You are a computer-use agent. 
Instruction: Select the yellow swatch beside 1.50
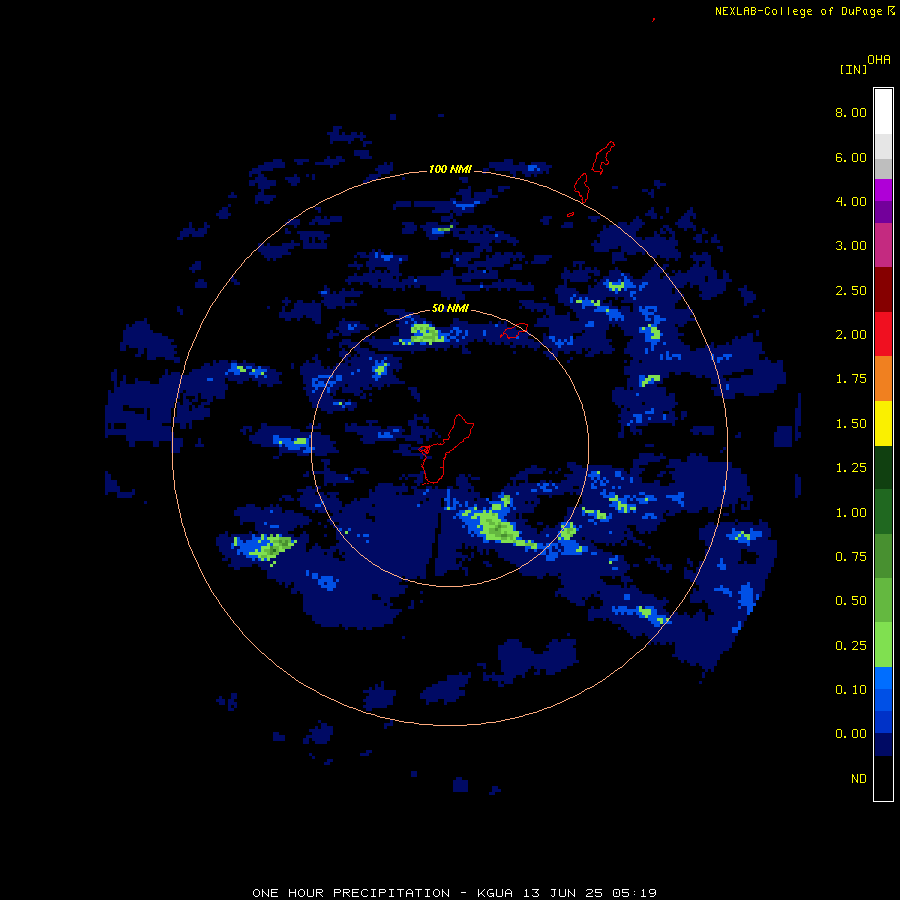[x=883, y=423]
